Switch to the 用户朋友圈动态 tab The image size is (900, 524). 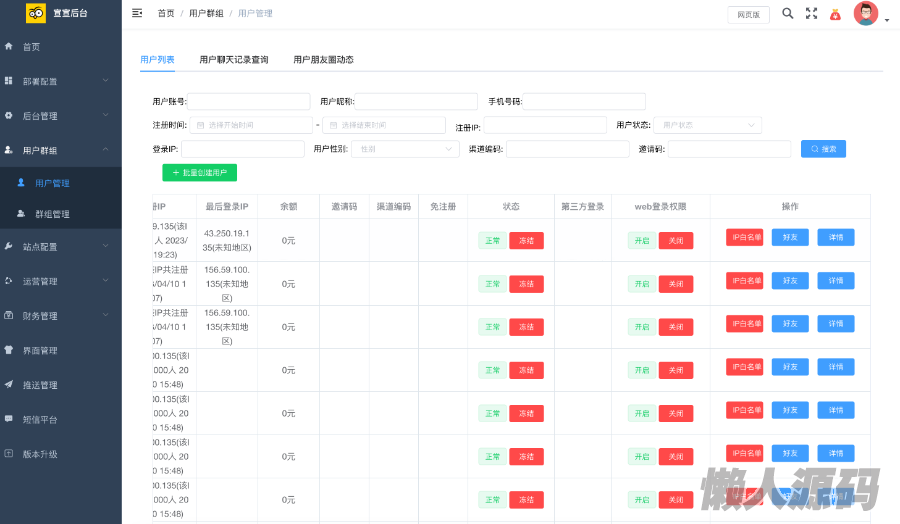[x=323, y=60]
